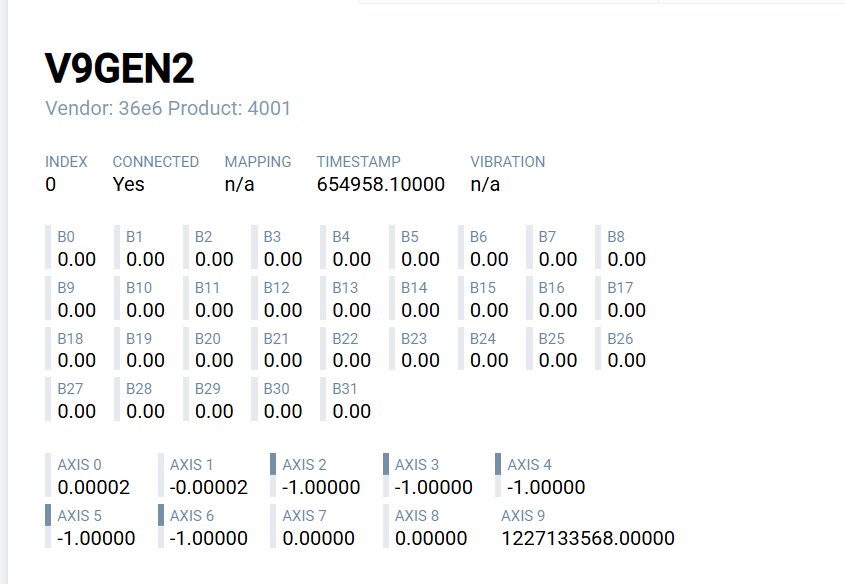
Task: Select the B22 button indicator
Action: coord(350,349)
